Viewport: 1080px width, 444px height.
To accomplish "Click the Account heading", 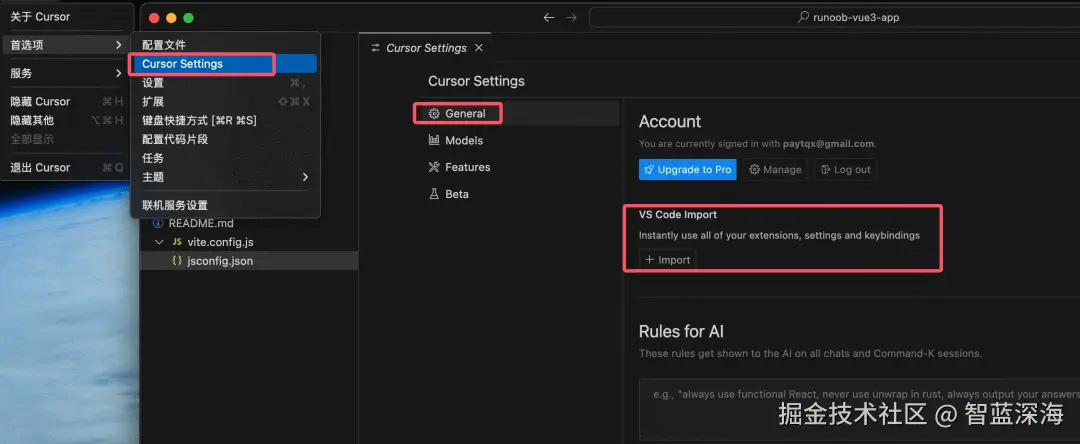I will point(670,122).
